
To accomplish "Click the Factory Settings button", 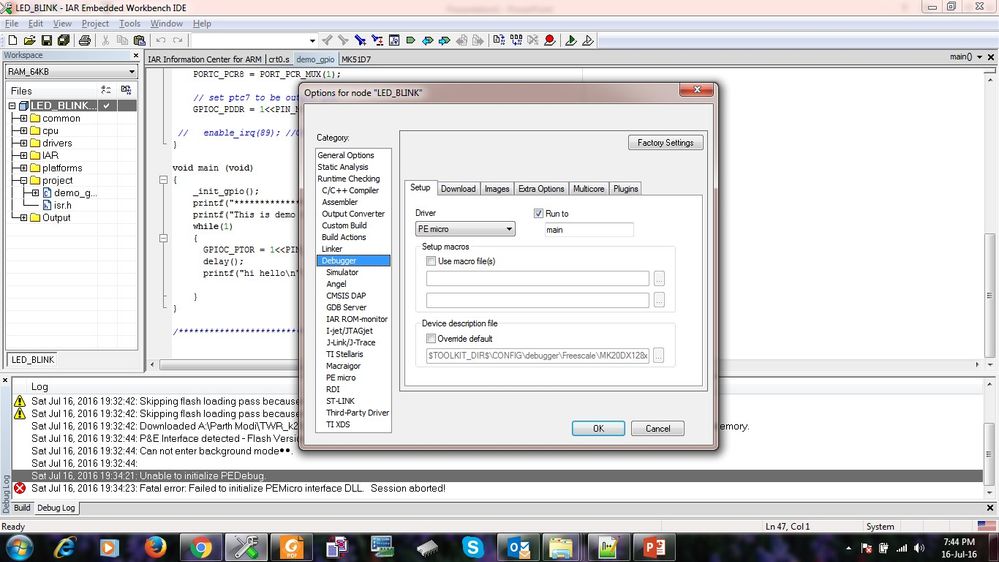I will pyautogui.click(x=665, y=143).
